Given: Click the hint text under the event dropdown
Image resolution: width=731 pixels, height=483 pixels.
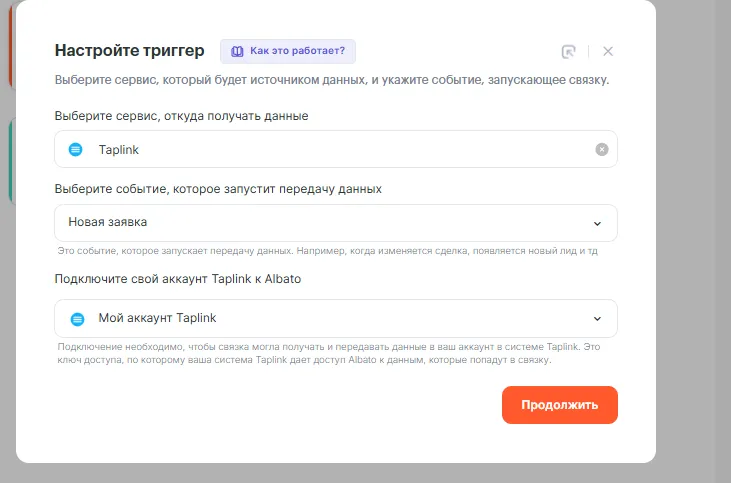Looking at the screenshot, I should [x=328, y=250].
